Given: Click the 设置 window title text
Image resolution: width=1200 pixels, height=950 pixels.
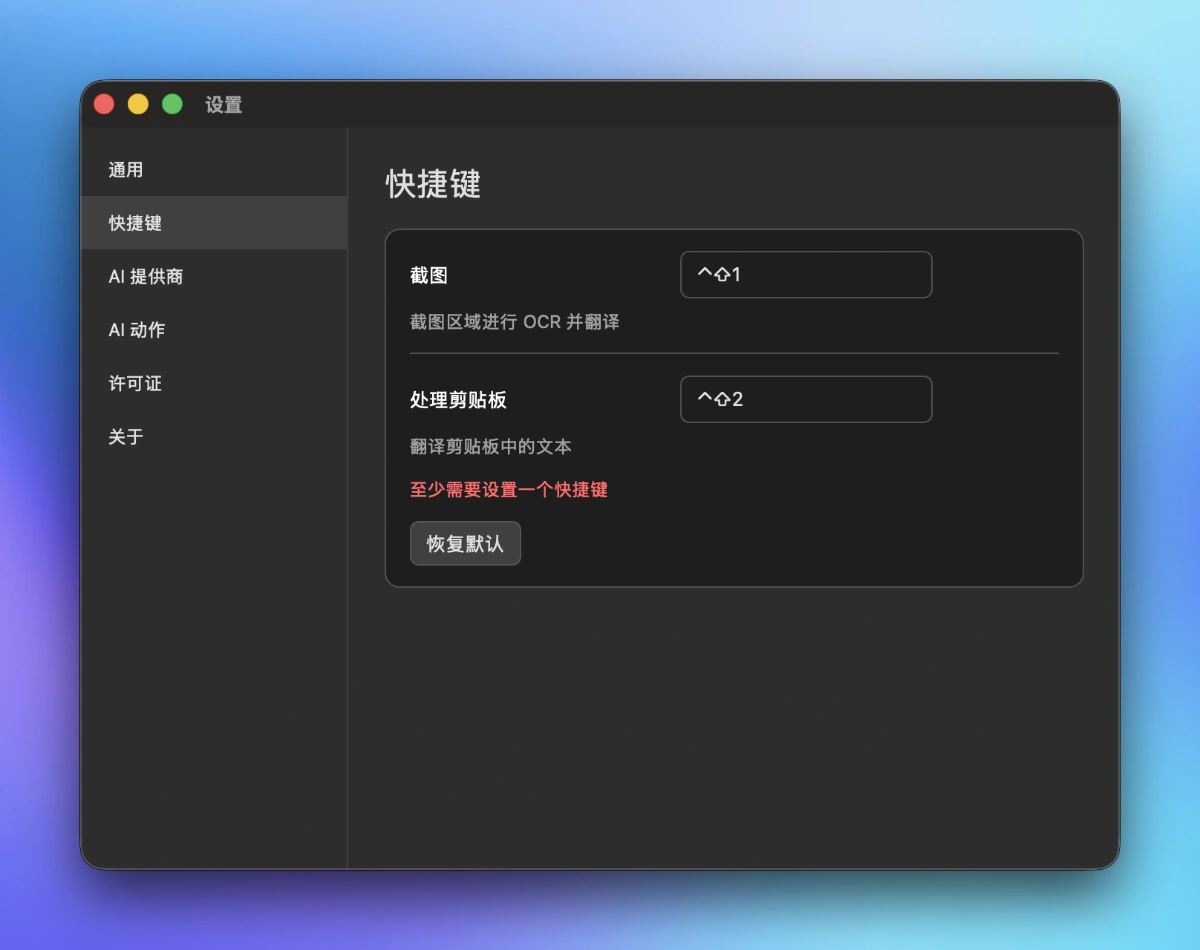Looking at the screenshot, I should click(x=224, y=105).
